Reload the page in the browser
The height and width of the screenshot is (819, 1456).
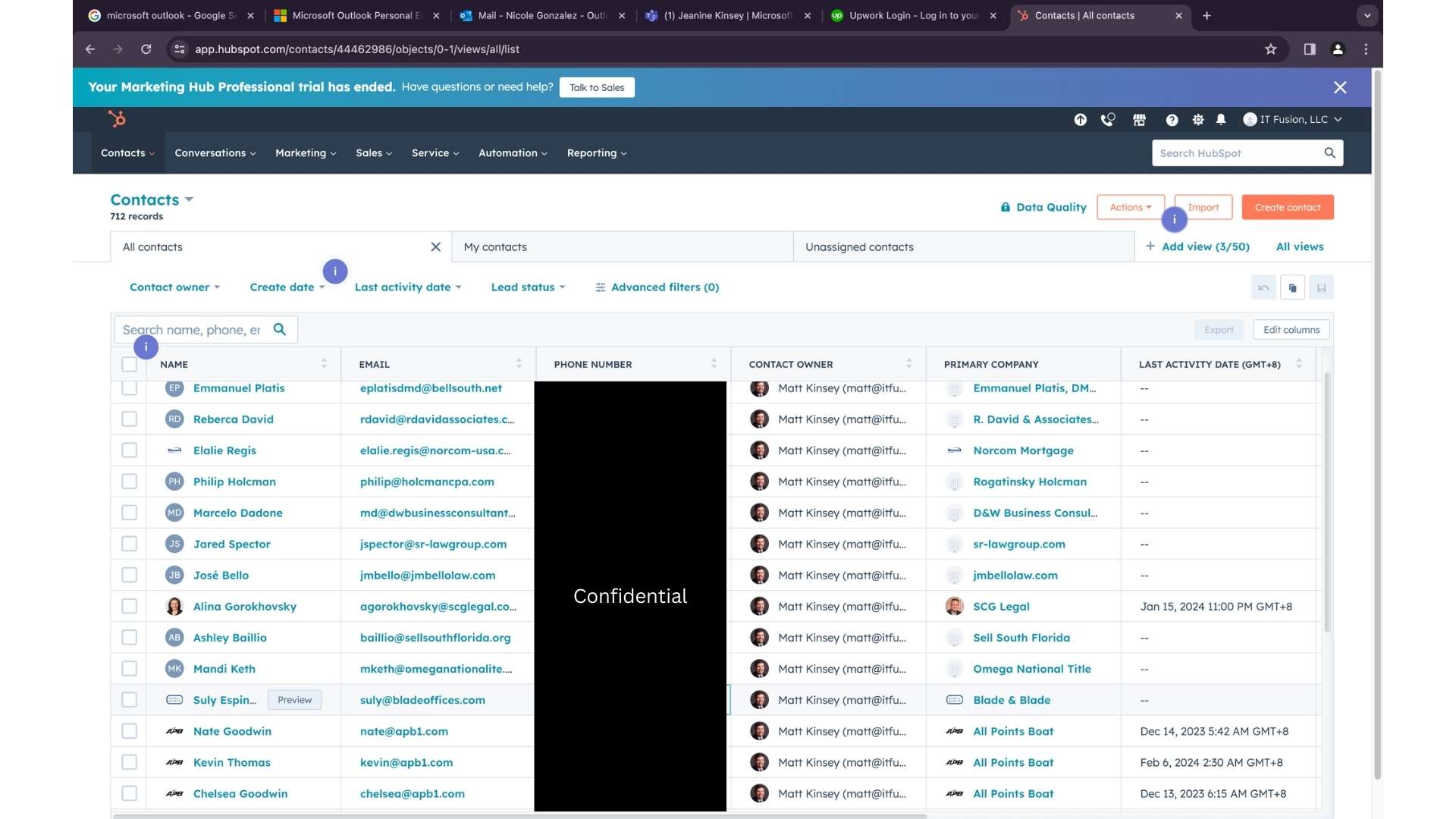click(146, 49)
